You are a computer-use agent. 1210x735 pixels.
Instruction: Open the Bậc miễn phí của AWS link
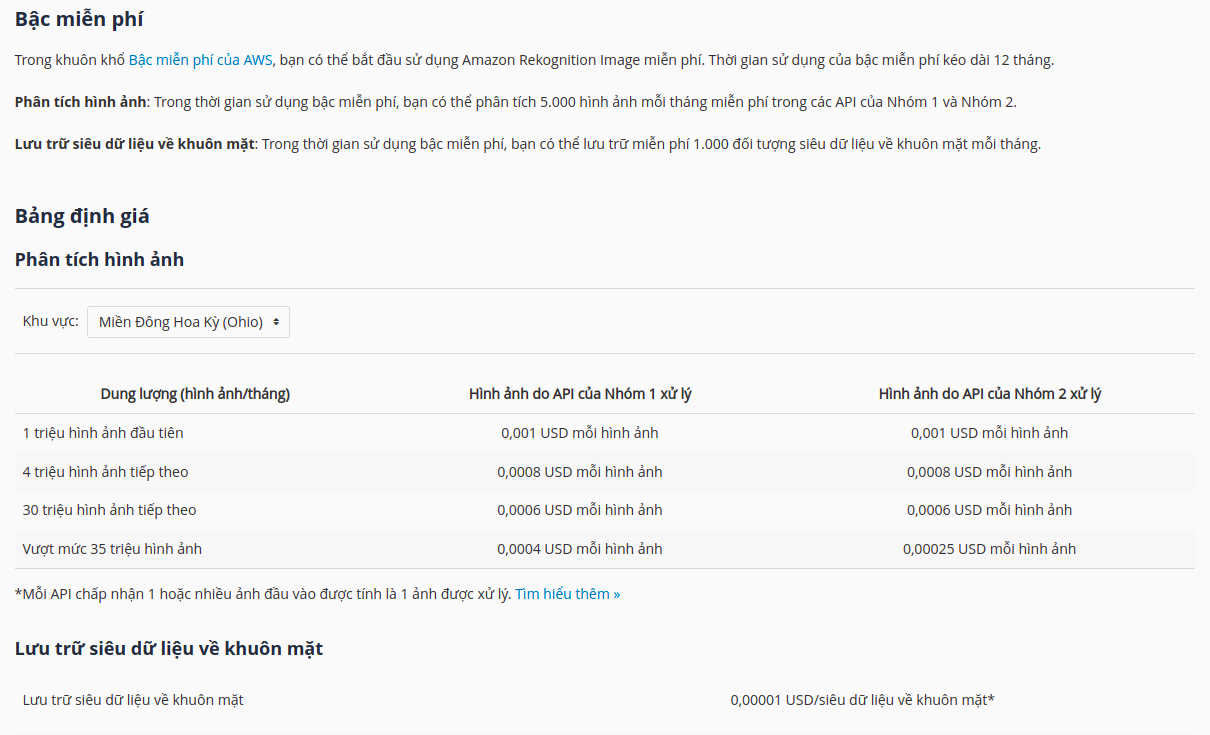pos(200,60)
